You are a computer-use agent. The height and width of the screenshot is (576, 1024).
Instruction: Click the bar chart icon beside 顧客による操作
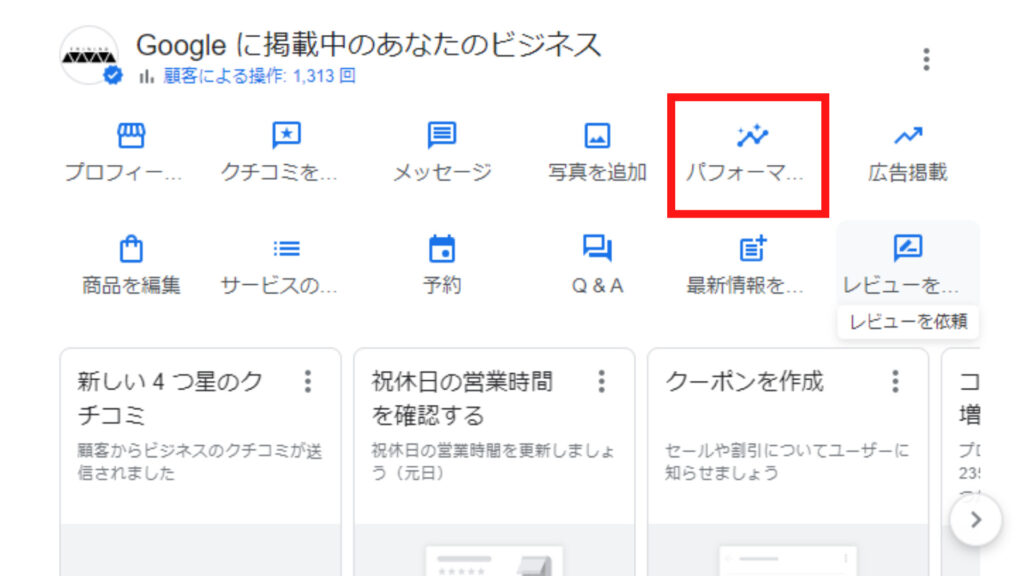point(146,76)
